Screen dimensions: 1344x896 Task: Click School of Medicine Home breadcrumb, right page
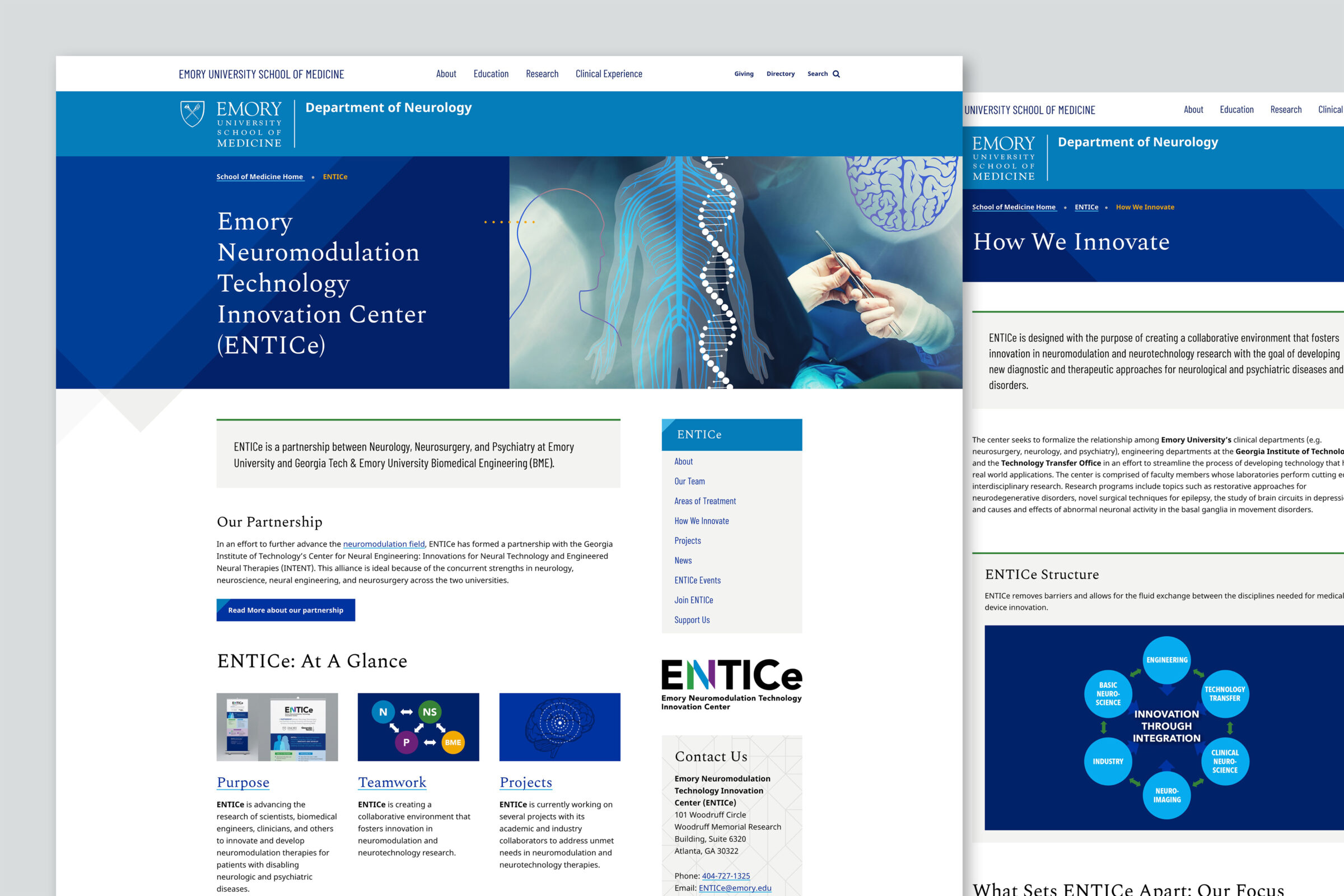(x=1014, y=207)
